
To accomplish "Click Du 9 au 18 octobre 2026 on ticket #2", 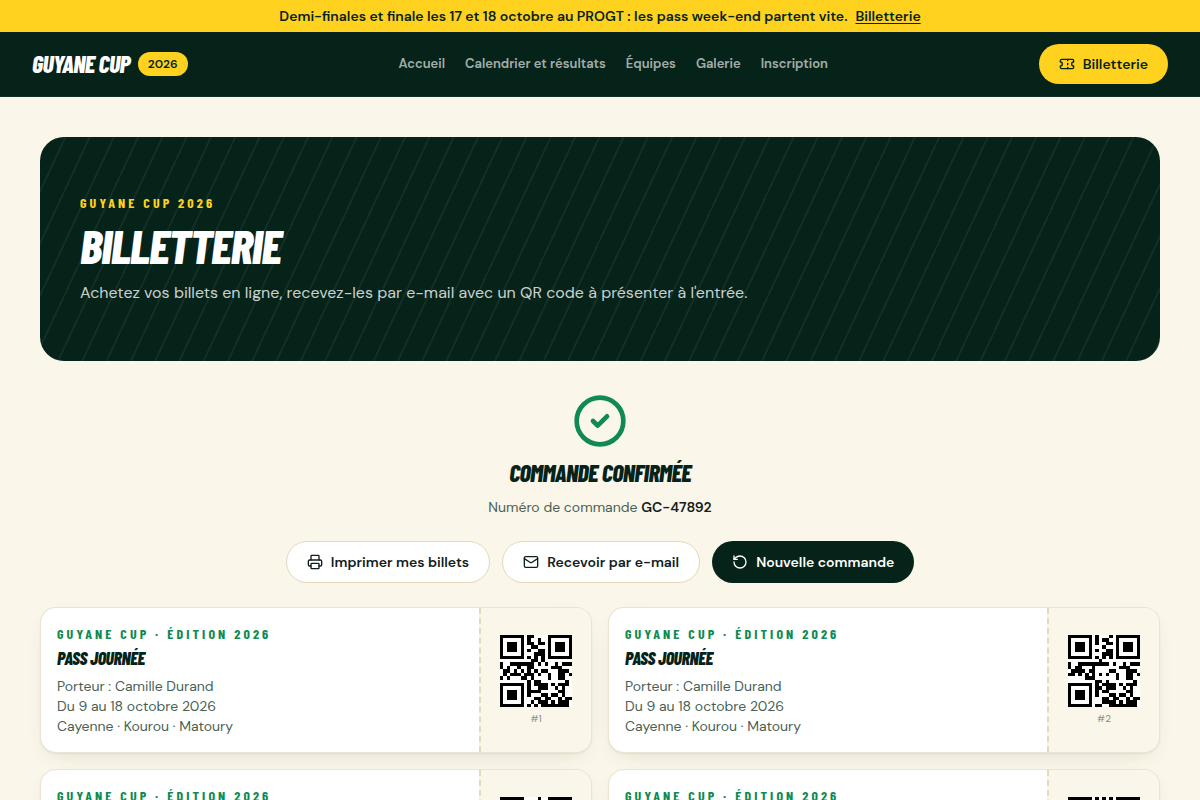I will click(704, 706).
